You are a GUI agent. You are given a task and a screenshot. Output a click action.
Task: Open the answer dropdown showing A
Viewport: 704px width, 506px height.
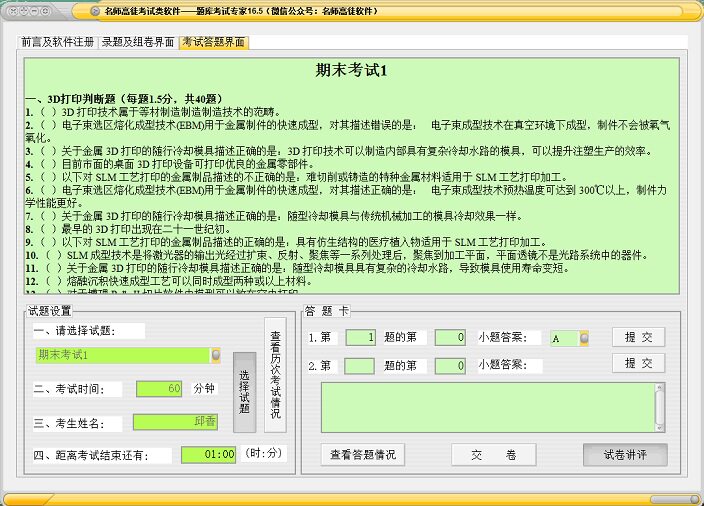(569, 338)
